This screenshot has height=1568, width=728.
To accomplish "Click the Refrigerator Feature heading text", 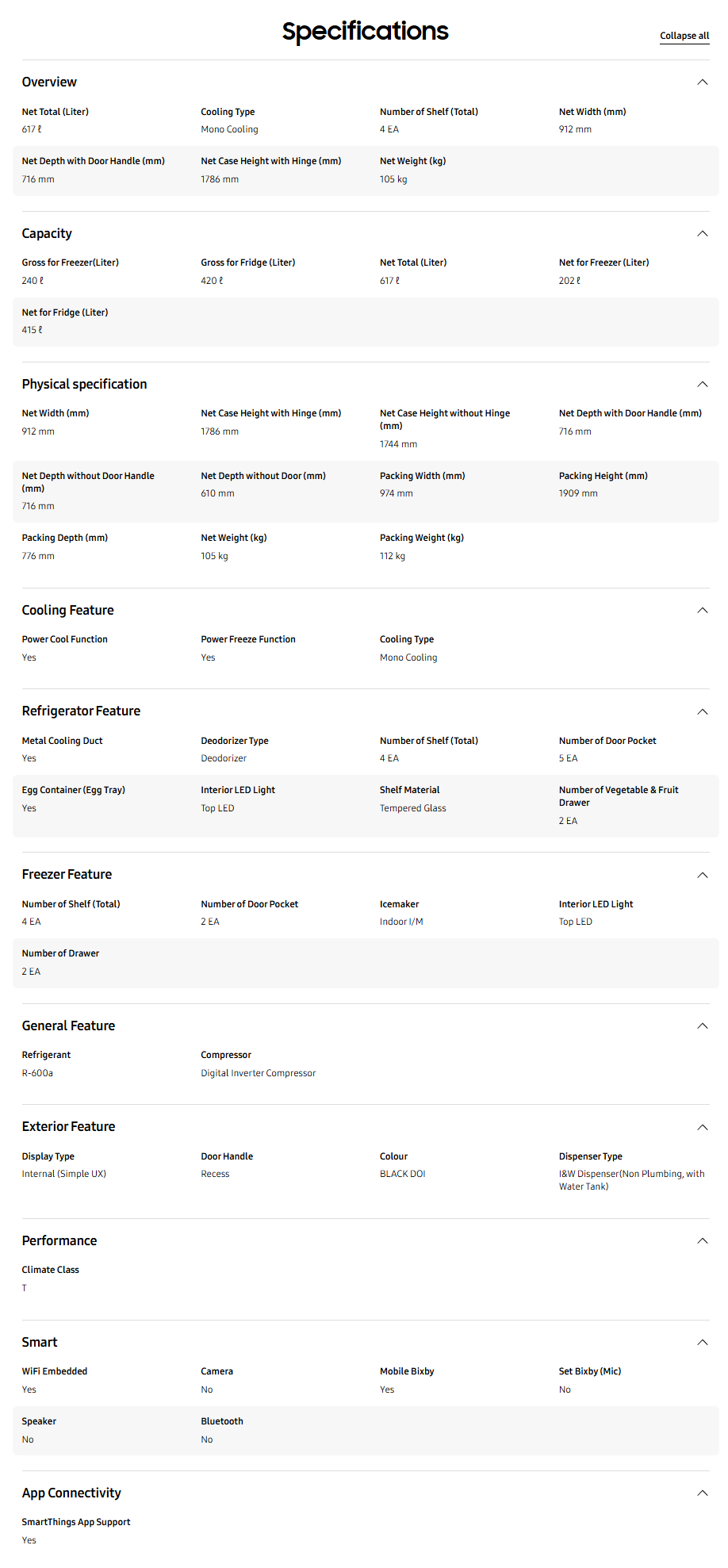I will click(81, 711).
